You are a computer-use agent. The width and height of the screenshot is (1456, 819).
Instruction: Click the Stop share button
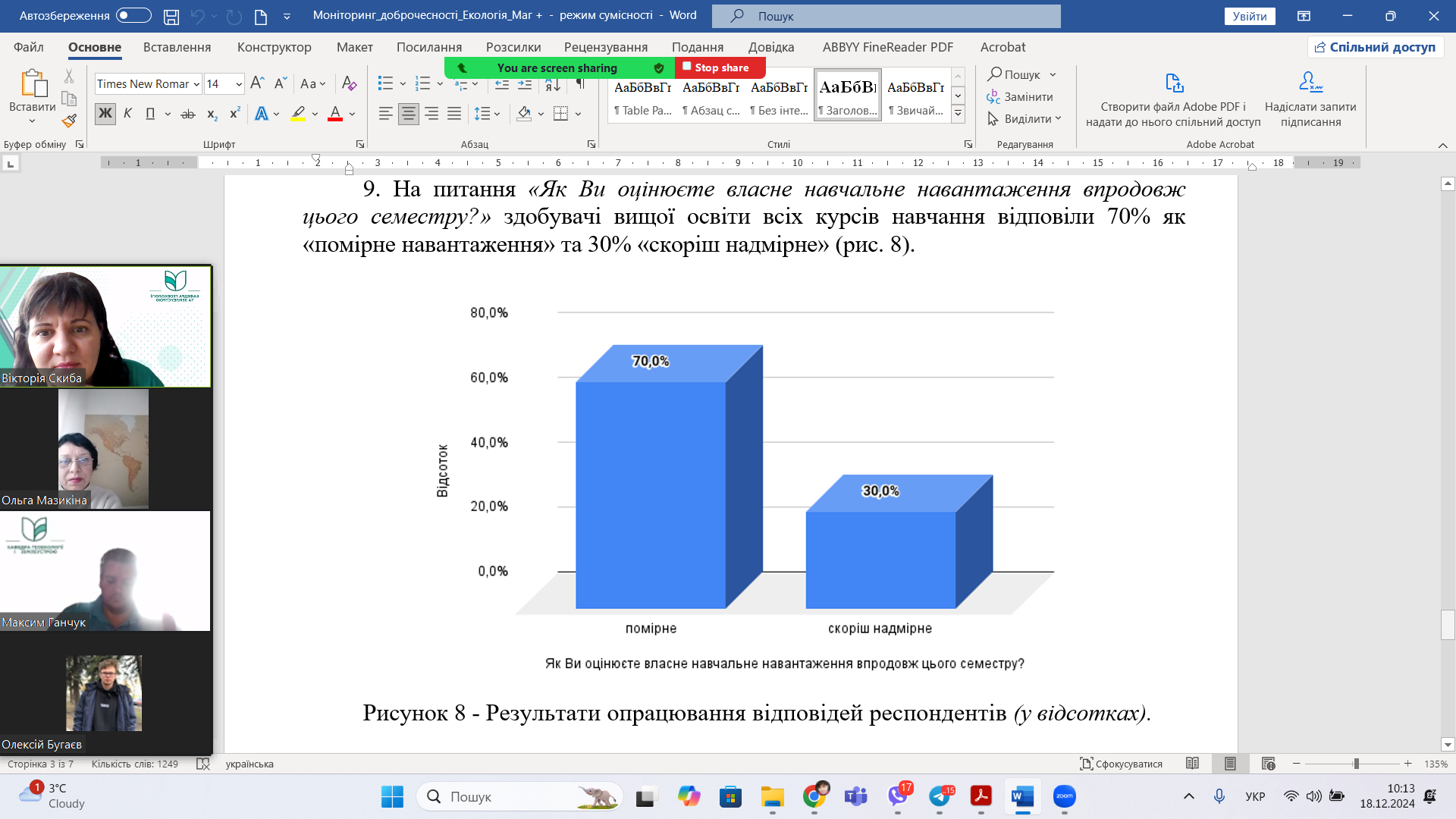720,67
